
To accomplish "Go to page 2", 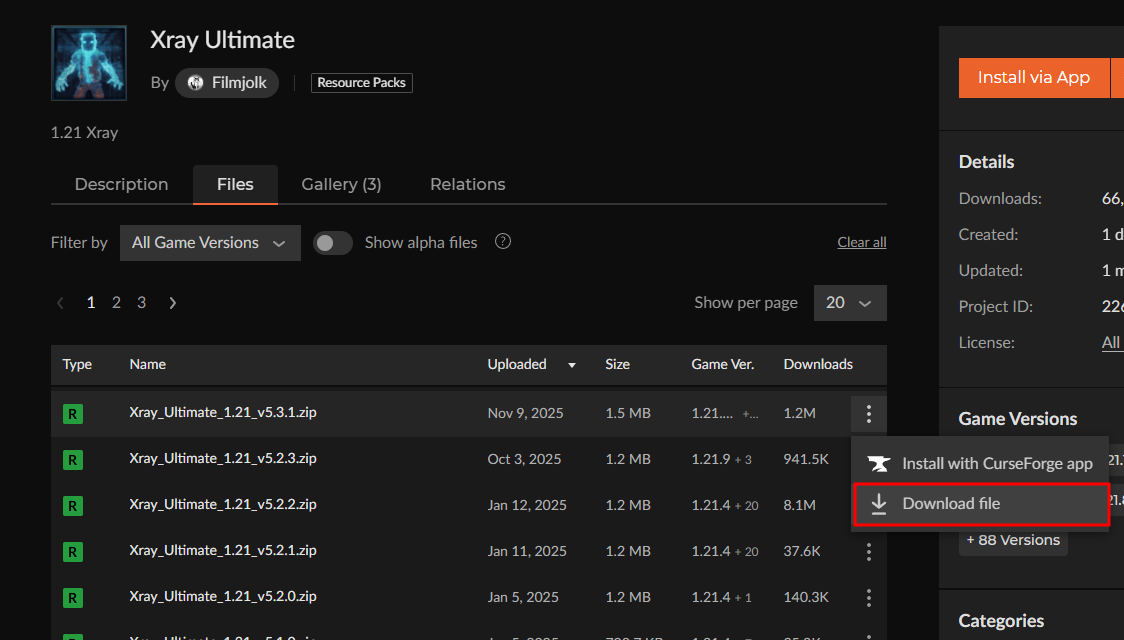I will [x=116, y=303].
